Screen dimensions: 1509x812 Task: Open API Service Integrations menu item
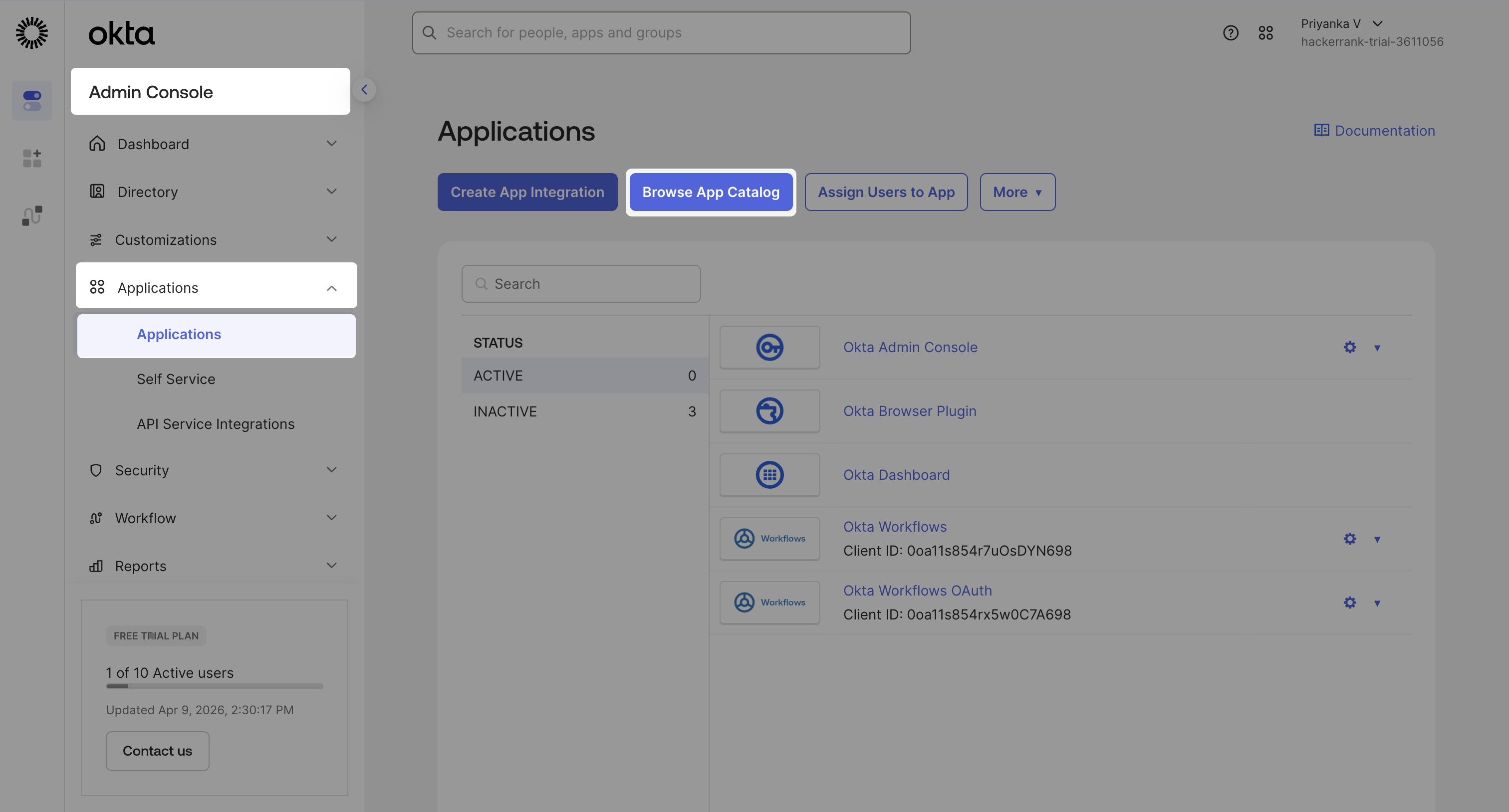tap(215, 424)
